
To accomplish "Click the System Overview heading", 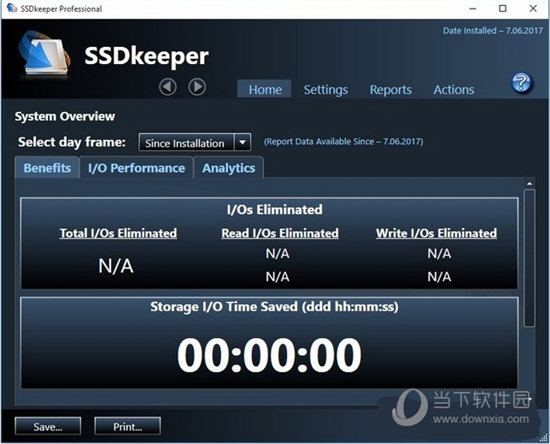I will 65,116.
